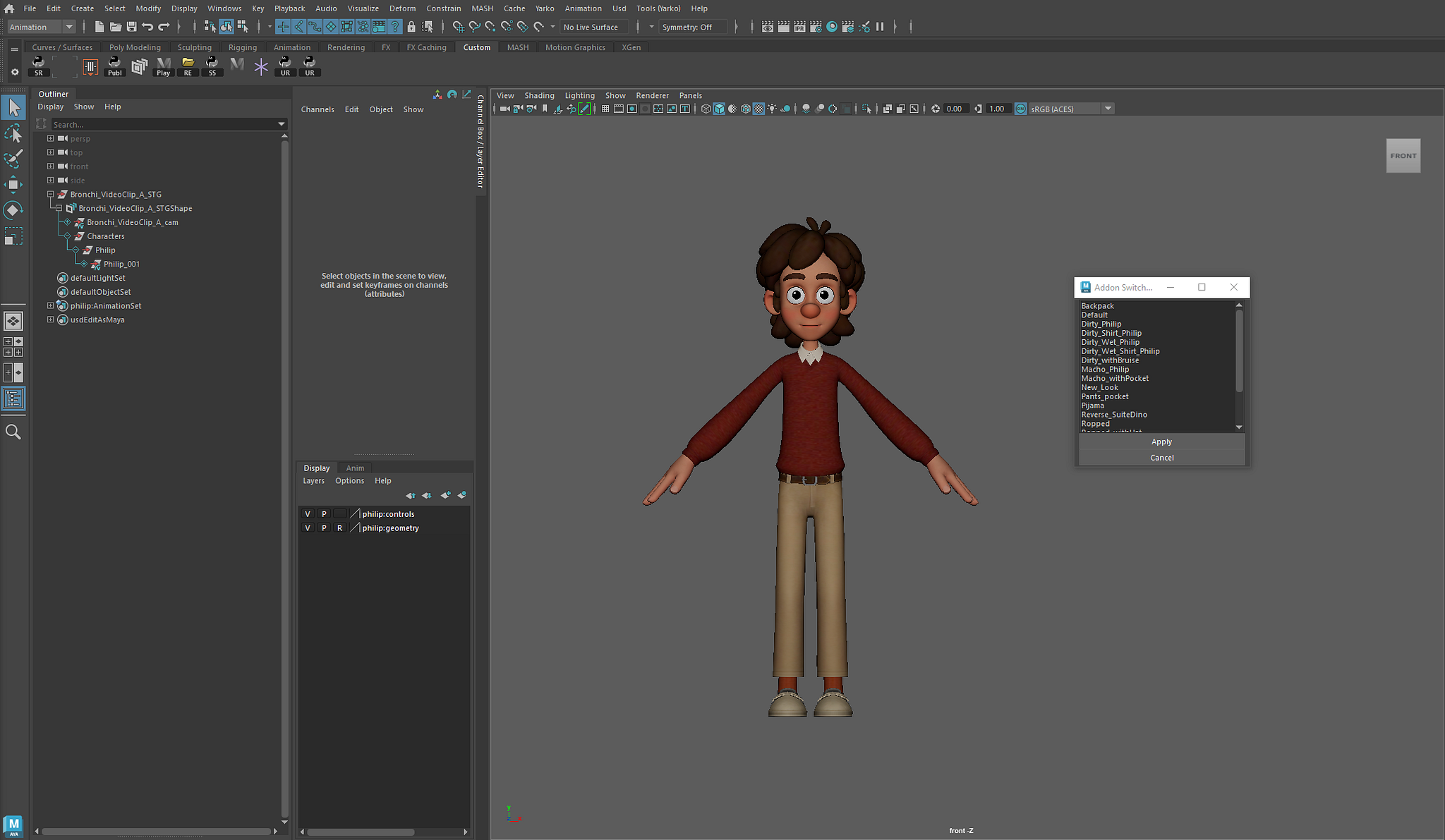Image resolution: width=1445 pixels, height=840 pixels.
Task: Run the Publ shelf script
Action: (x=114, y=67)
